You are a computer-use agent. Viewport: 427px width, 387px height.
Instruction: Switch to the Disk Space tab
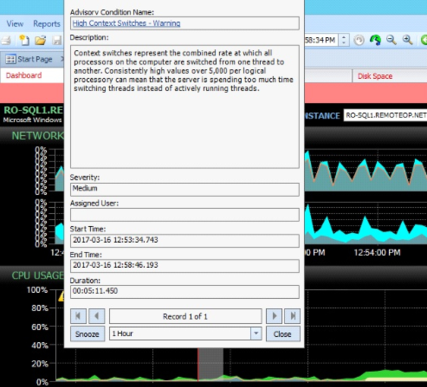point(375,76)
